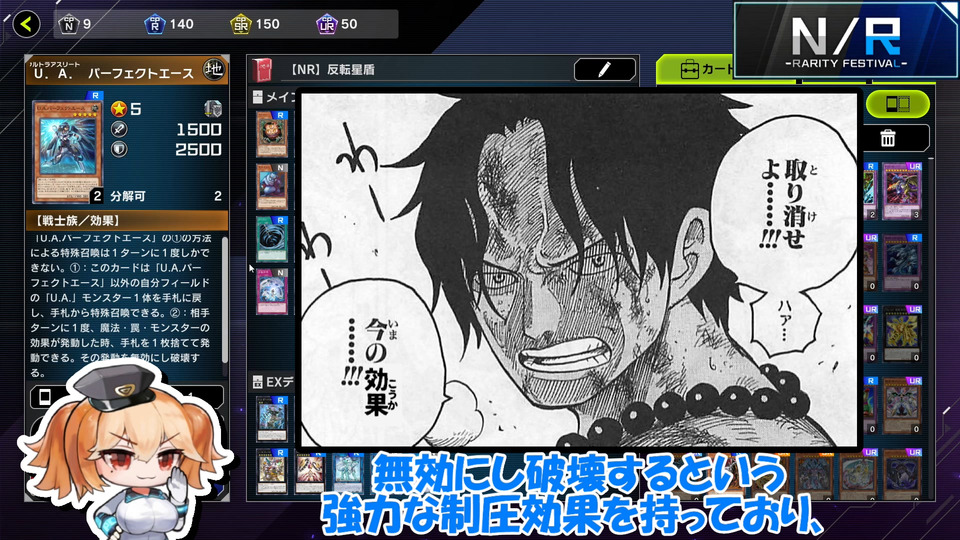Pick the purple dragon UR card with count 3
Viewport: 960px width, 540px height.
(902, 191)
